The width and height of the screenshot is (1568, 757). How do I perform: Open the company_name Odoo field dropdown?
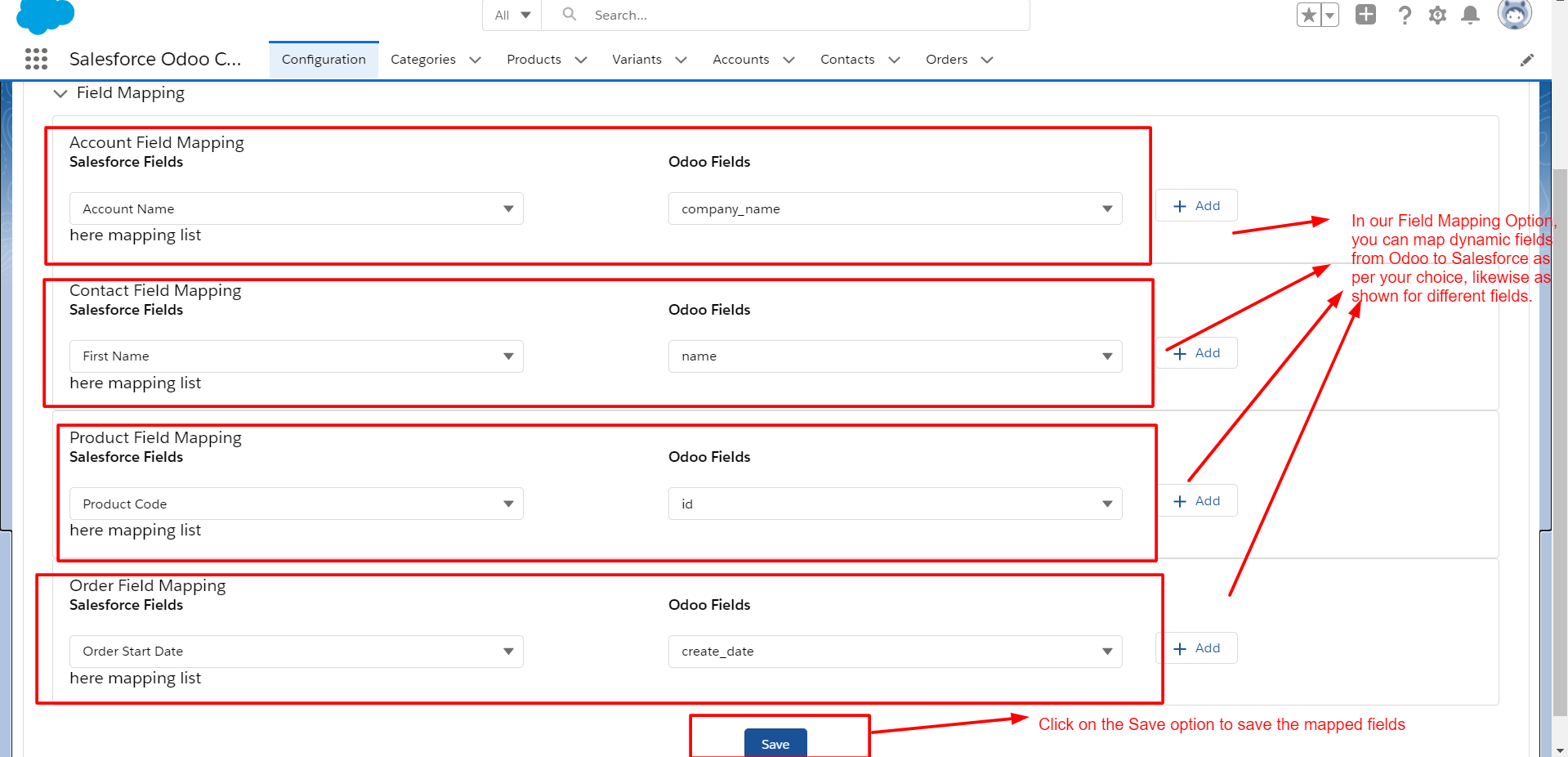[x=1107, y=208]
